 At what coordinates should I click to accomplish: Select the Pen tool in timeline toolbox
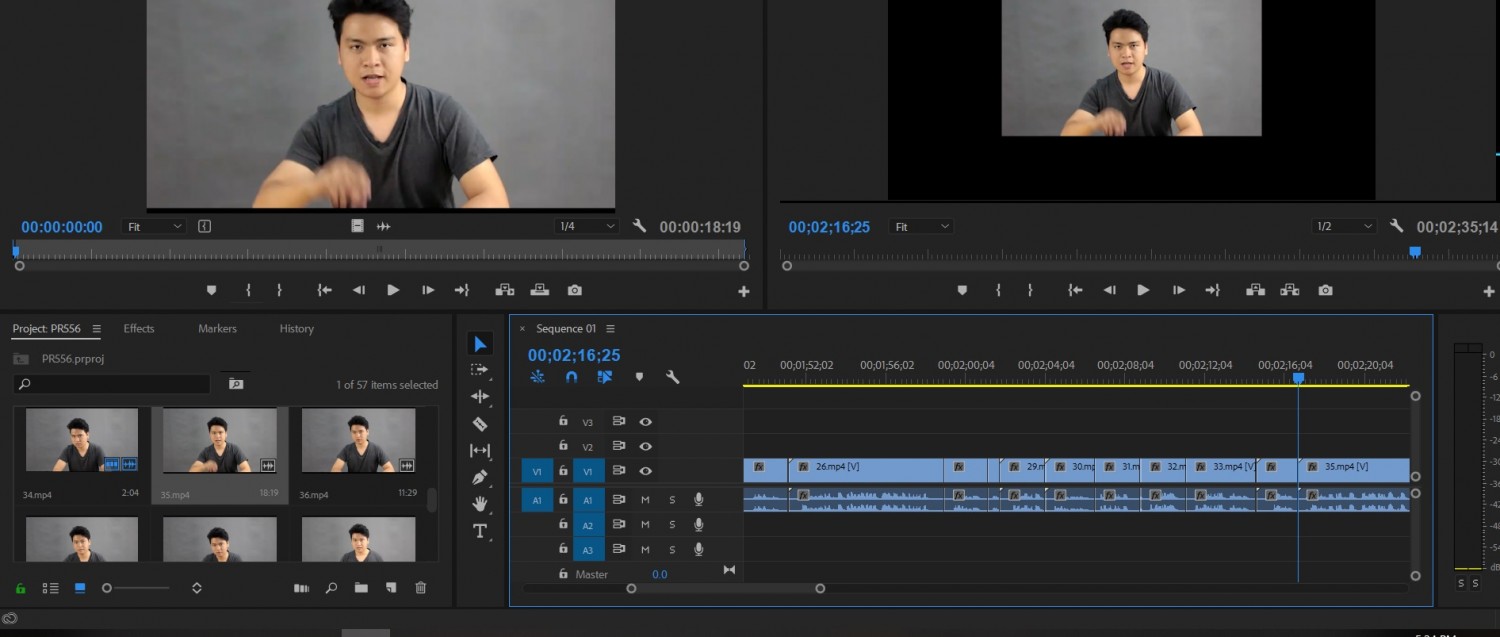coord(480,477)
